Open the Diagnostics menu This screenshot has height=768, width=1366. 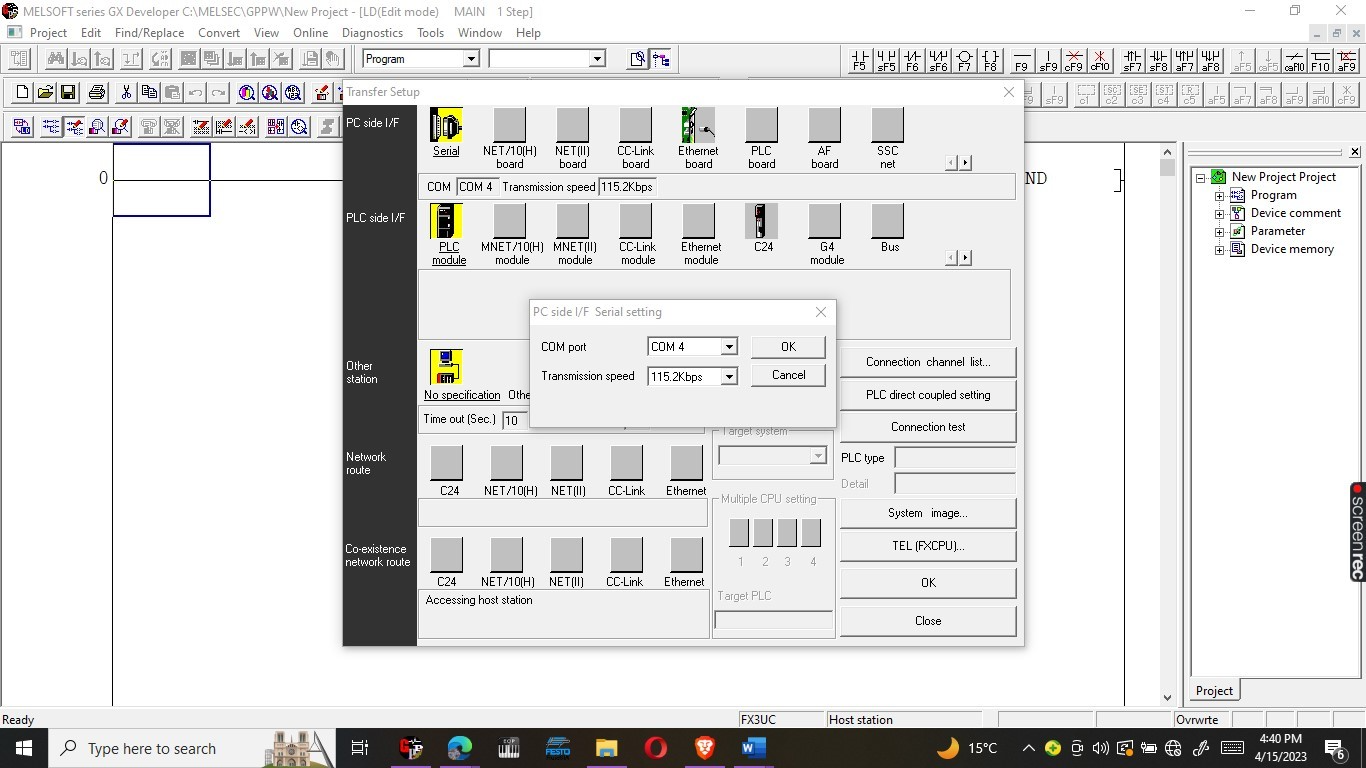click(372, 33)
